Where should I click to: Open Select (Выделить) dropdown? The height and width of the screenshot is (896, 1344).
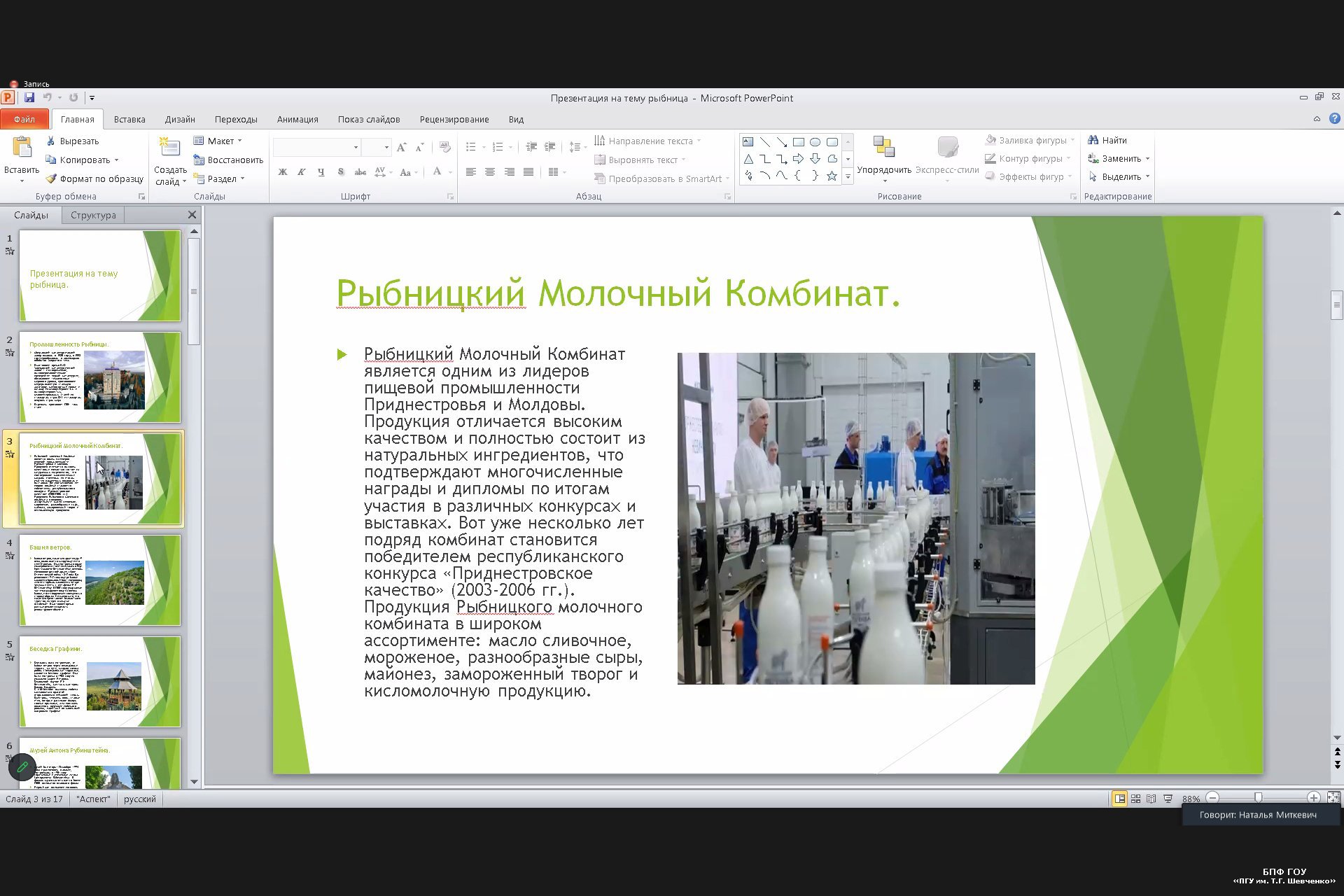click(x=1119, y=176)
